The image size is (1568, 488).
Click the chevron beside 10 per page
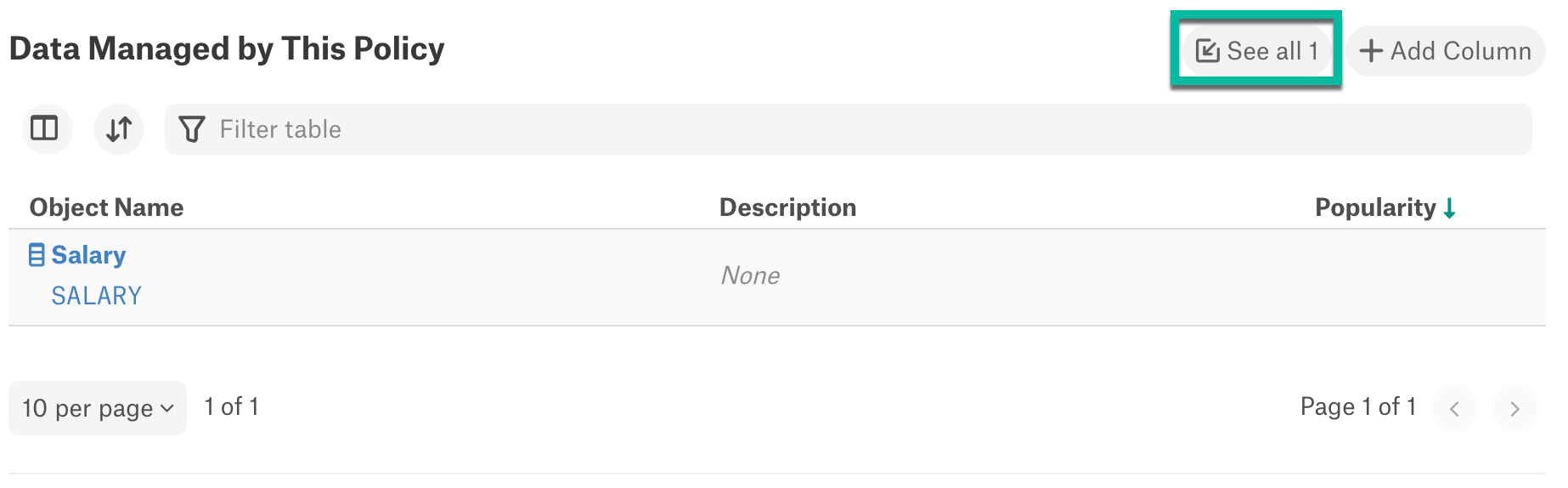pyautogui.click(x=167, y=409)
